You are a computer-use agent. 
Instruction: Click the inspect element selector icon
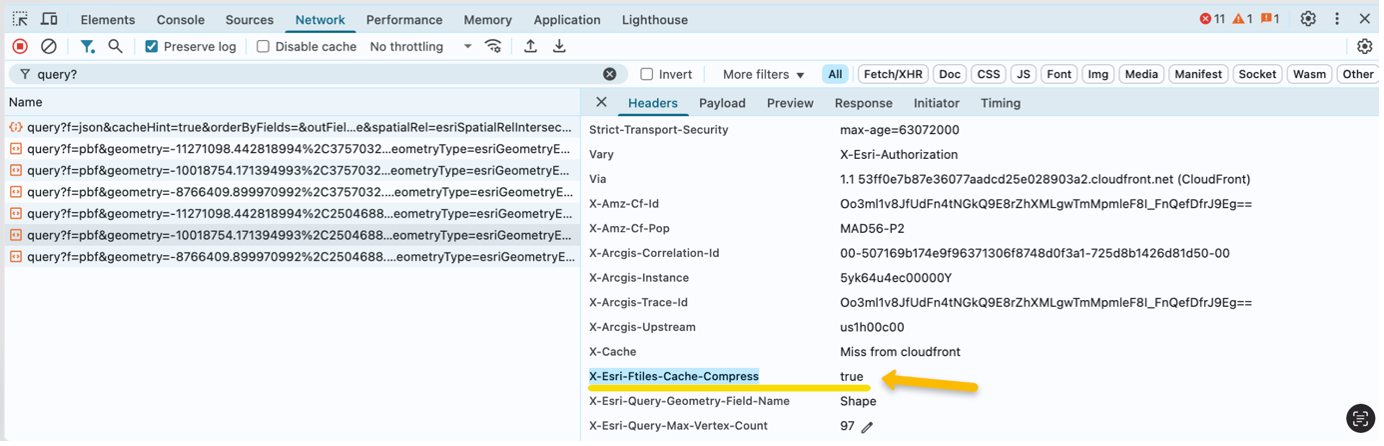click(x=20, y=19)
